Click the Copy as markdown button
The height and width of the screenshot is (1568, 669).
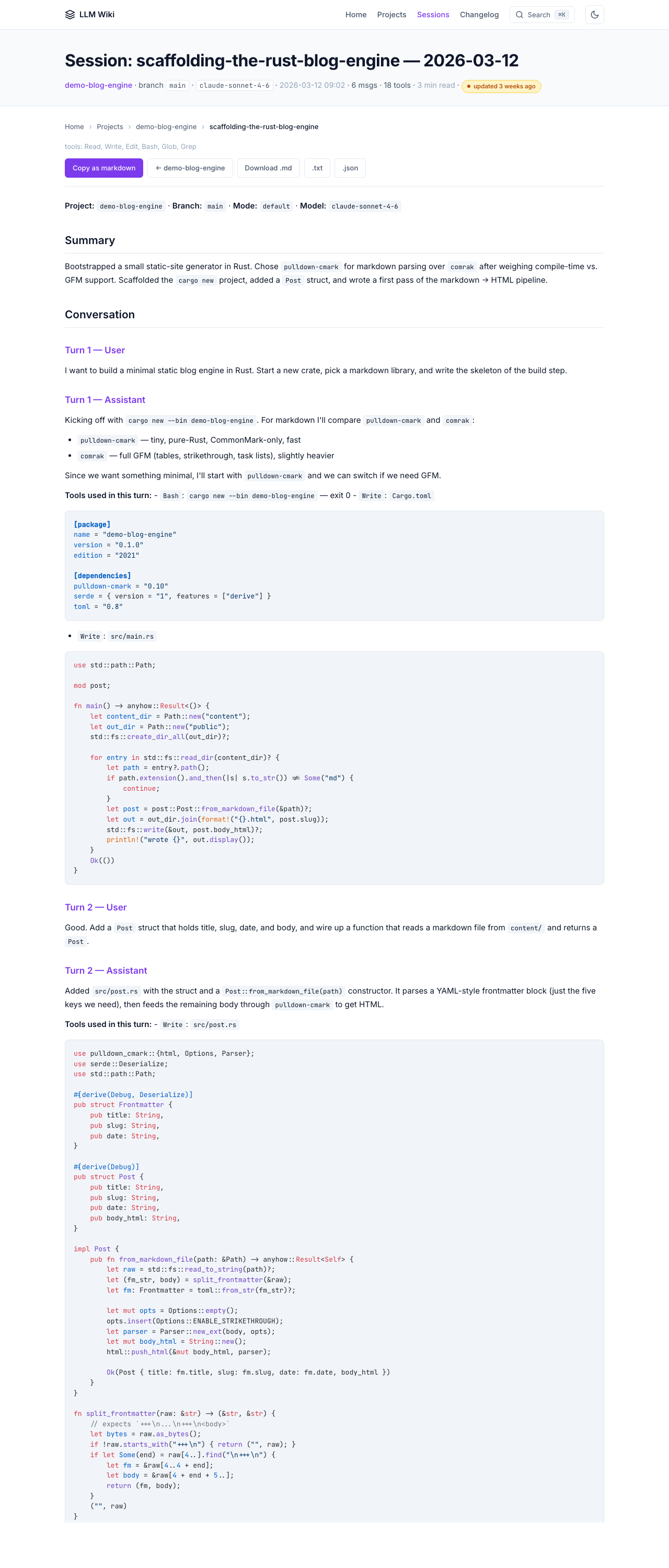point(103,167)
